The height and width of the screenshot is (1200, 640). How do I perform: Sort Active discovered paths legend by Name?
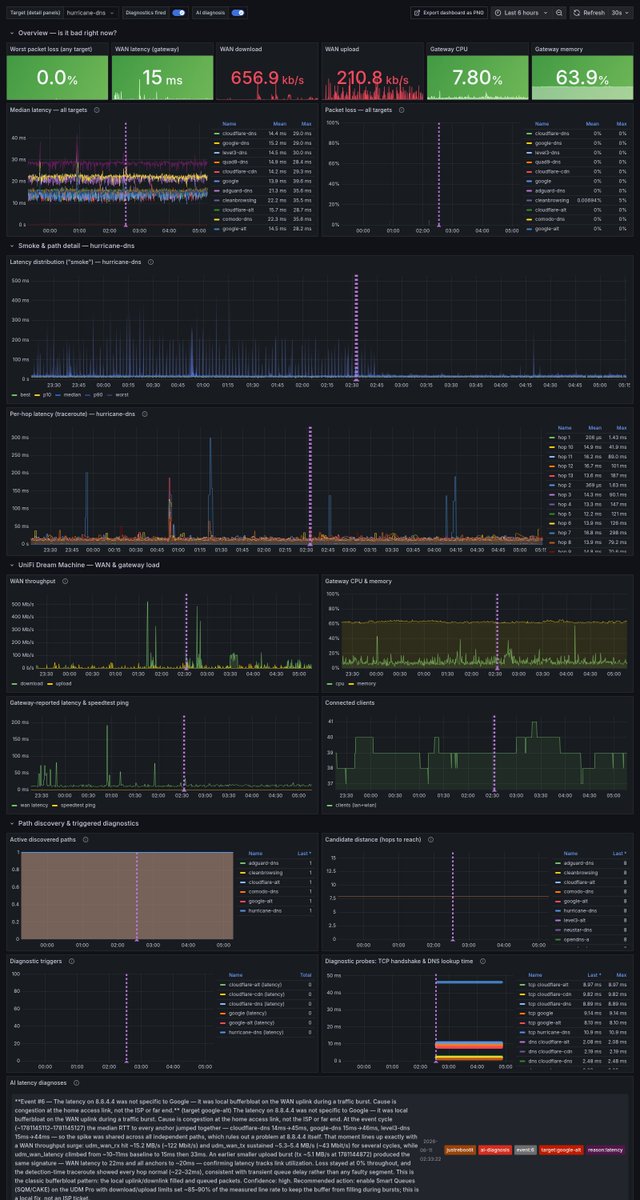pos(255,853)
